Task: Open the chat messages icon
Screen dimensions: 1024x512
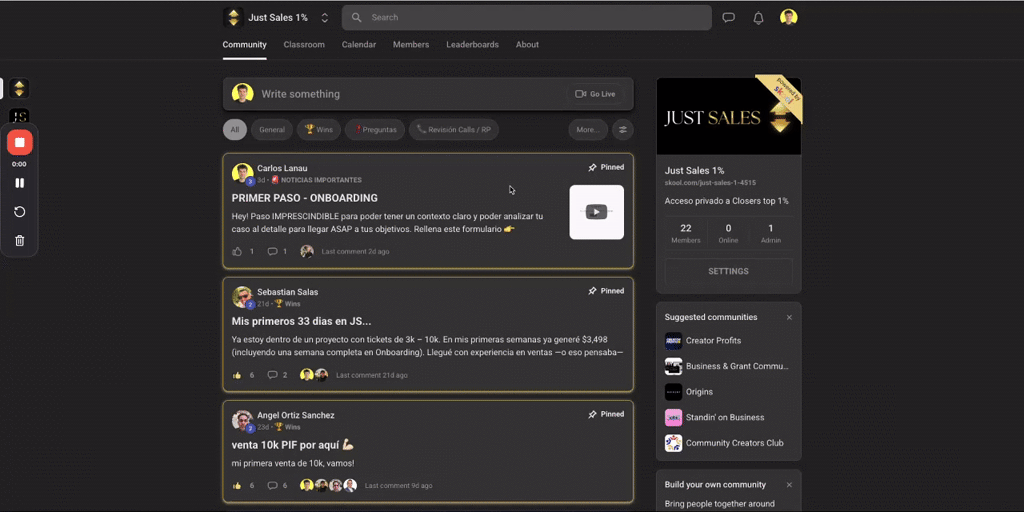Action: tap(728, 18)
